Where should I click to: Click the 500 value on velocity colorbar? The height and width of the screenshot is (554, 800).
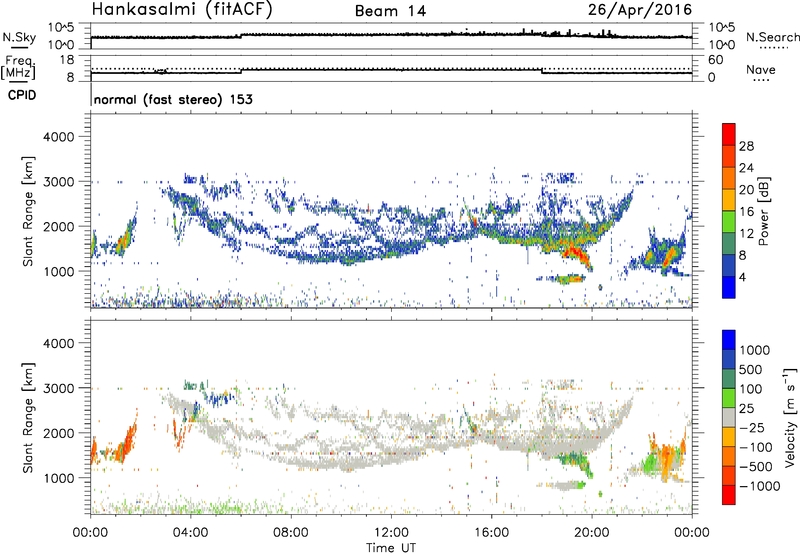(x=750, y=370)
